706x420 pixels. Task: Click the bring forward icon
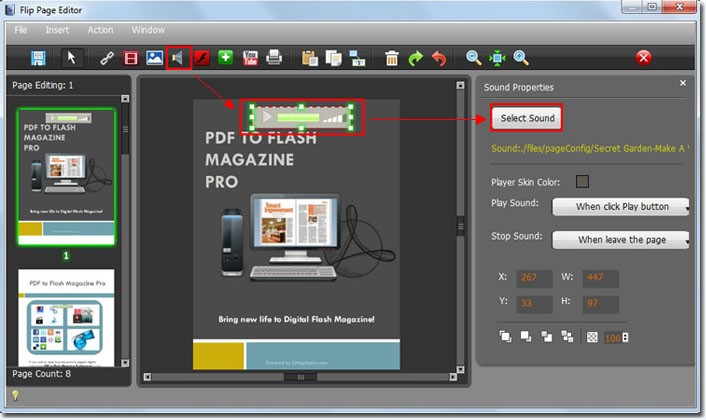pyautogui.click(x=546, y=336)
